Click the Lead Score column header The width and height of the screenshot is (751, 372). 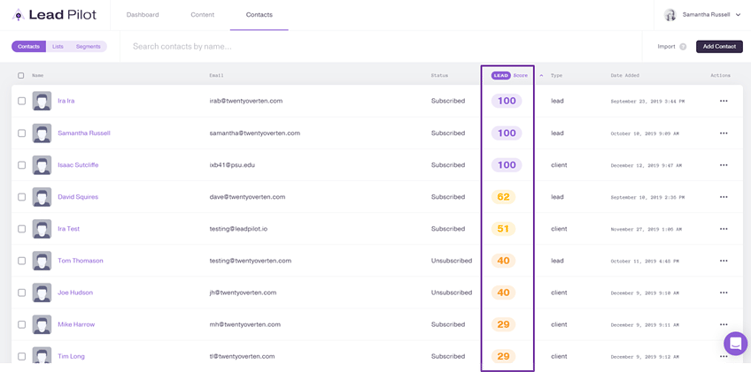[x=509, y=76]
